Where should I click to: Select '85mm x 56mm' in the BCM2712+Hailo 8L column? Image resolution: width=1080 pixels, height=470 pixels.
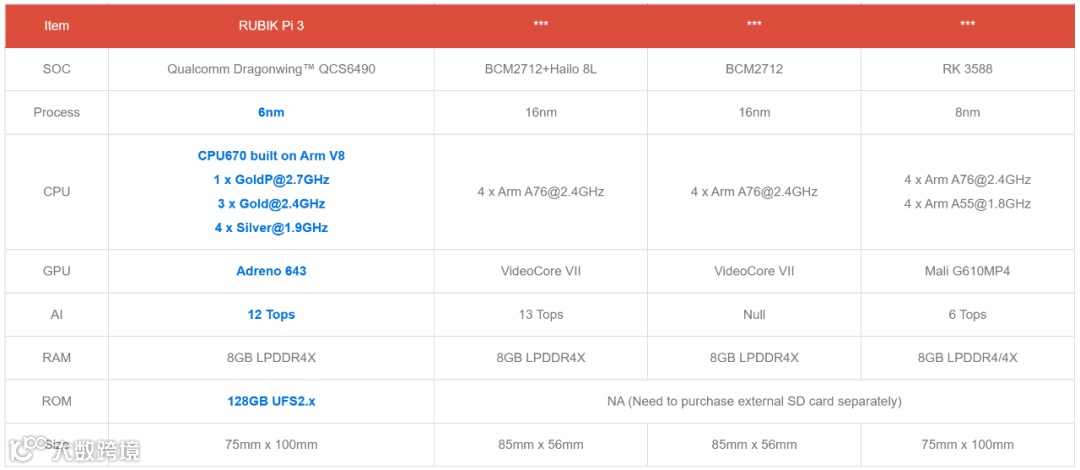541,445
